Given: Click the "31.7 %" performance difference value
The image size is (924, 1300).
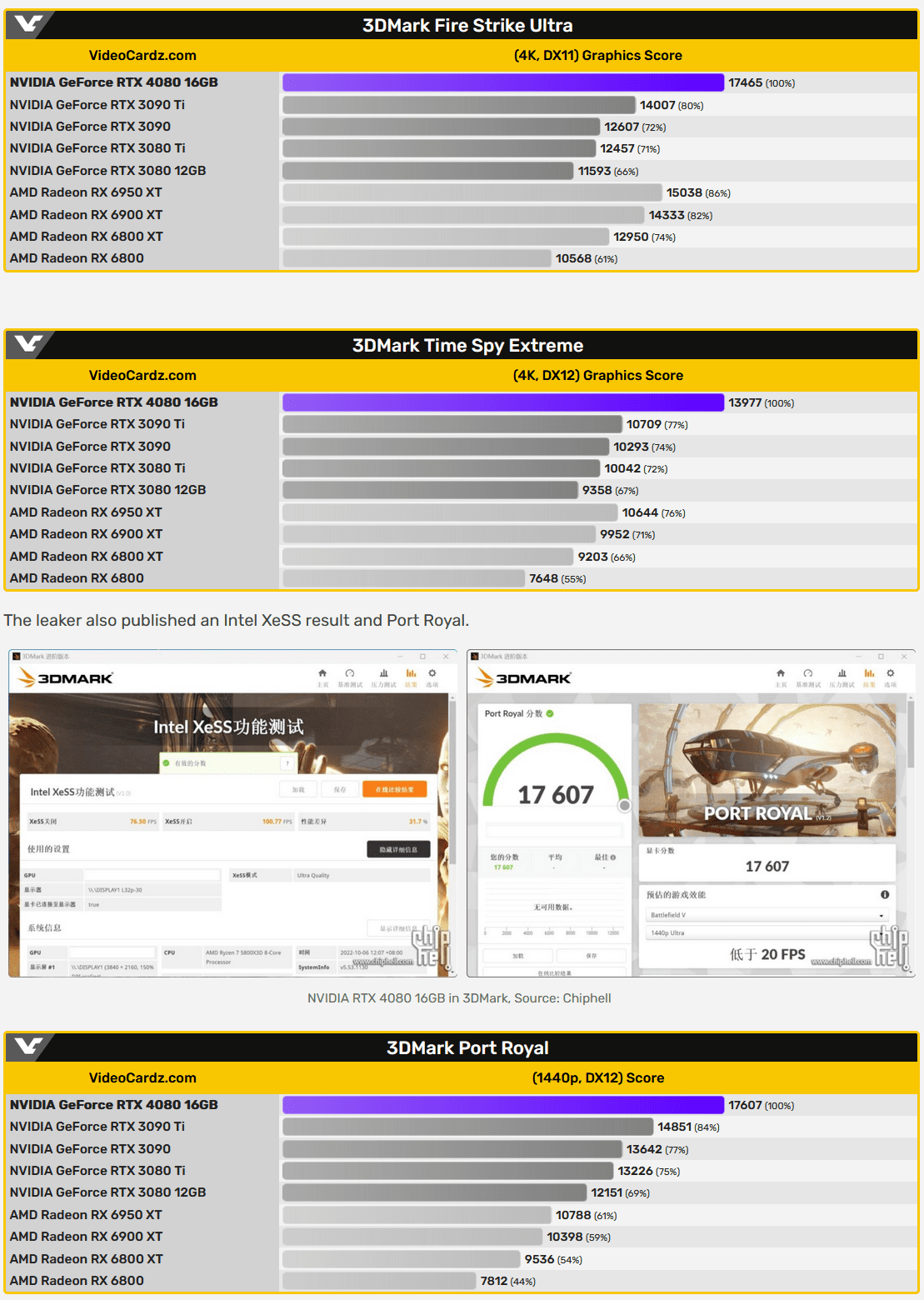Looking at the screenshot, I should point(418,822).
